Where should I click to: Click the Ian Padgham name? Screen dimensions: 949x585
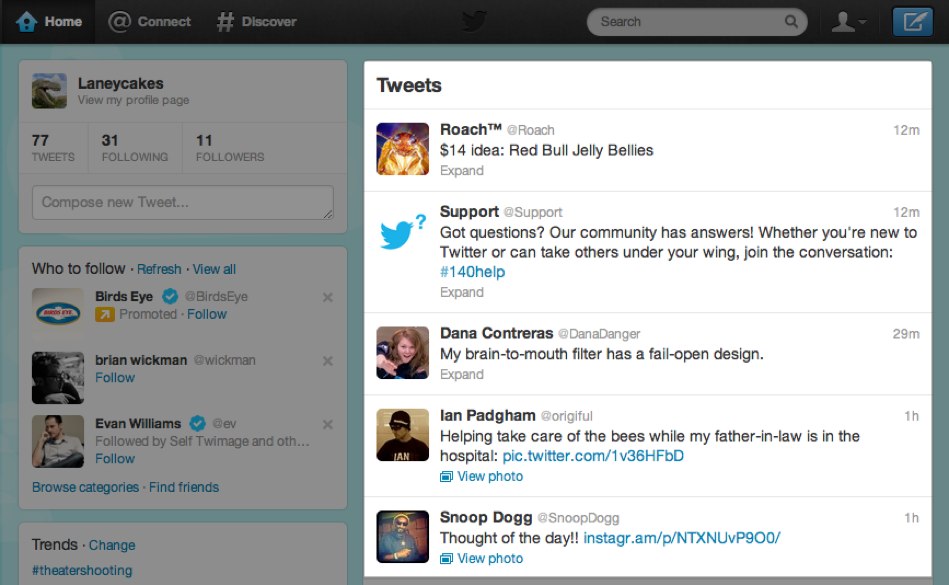pos(488,416)
